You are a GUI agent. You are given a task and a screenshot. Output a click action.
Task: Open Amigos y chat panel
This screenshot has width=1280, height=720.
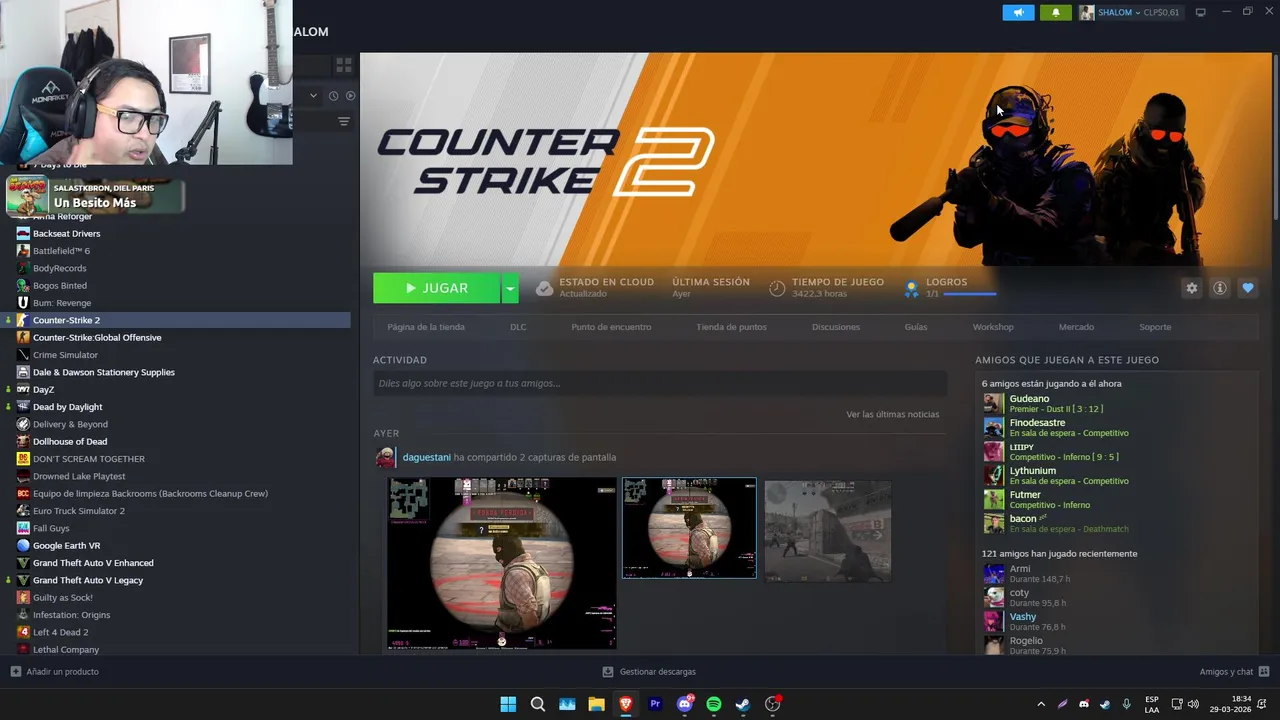(x=1234, y=672)
